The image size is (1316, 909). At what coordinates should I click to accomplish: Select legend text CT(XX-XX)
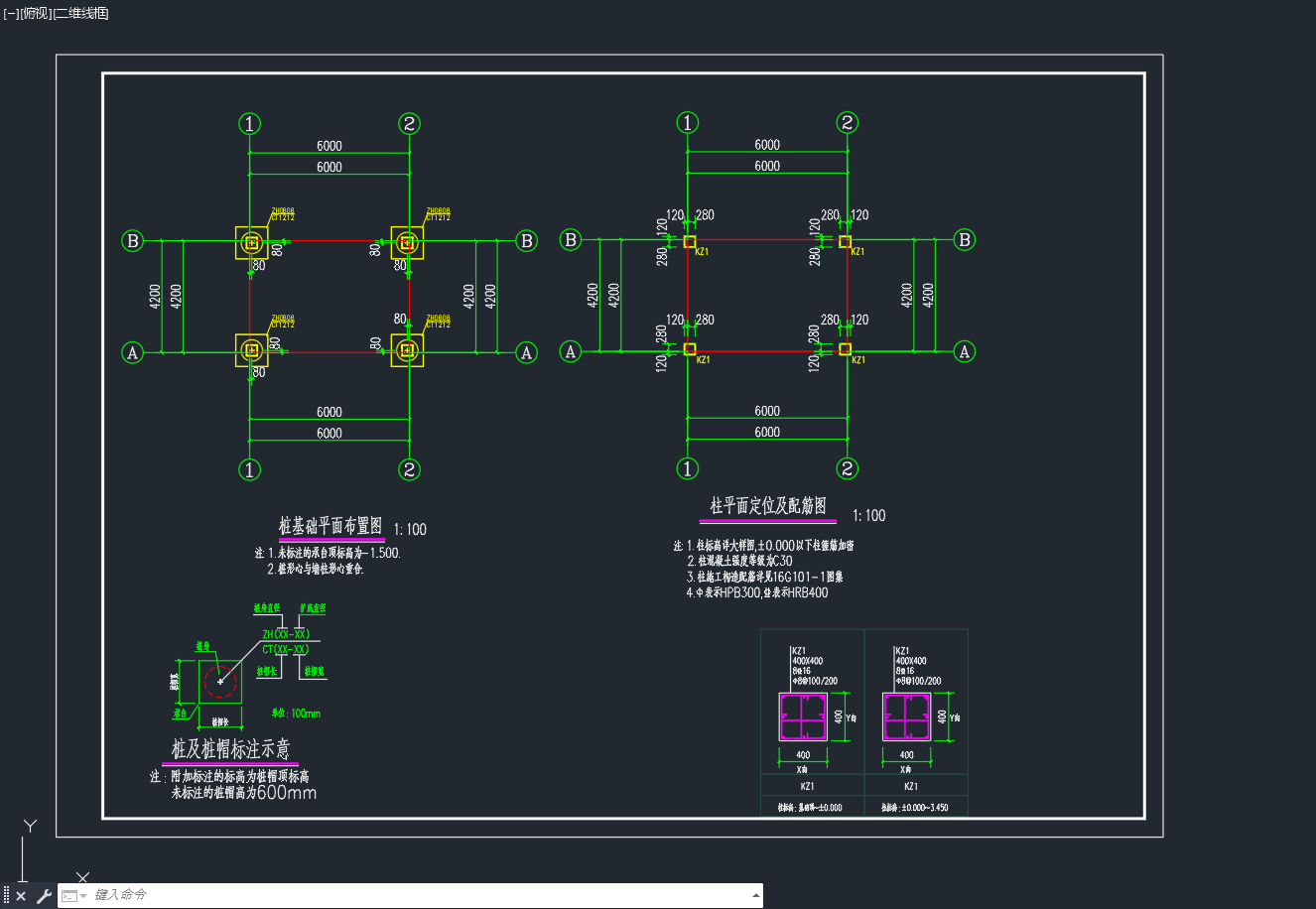pyautogui.click(x=286, y=649)
